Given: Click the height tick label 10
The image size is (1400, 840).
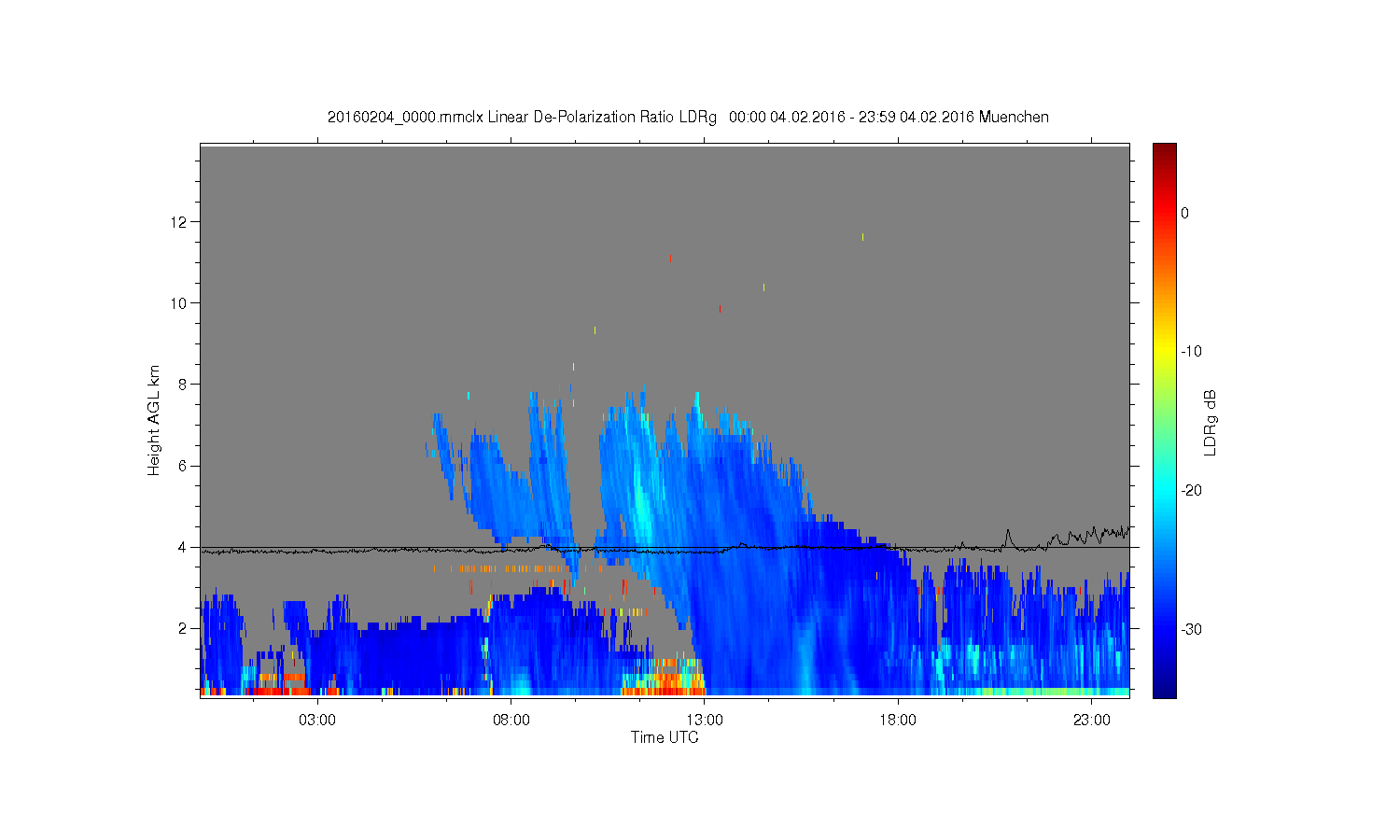Looking at the screenshot, I should [180, 303].
